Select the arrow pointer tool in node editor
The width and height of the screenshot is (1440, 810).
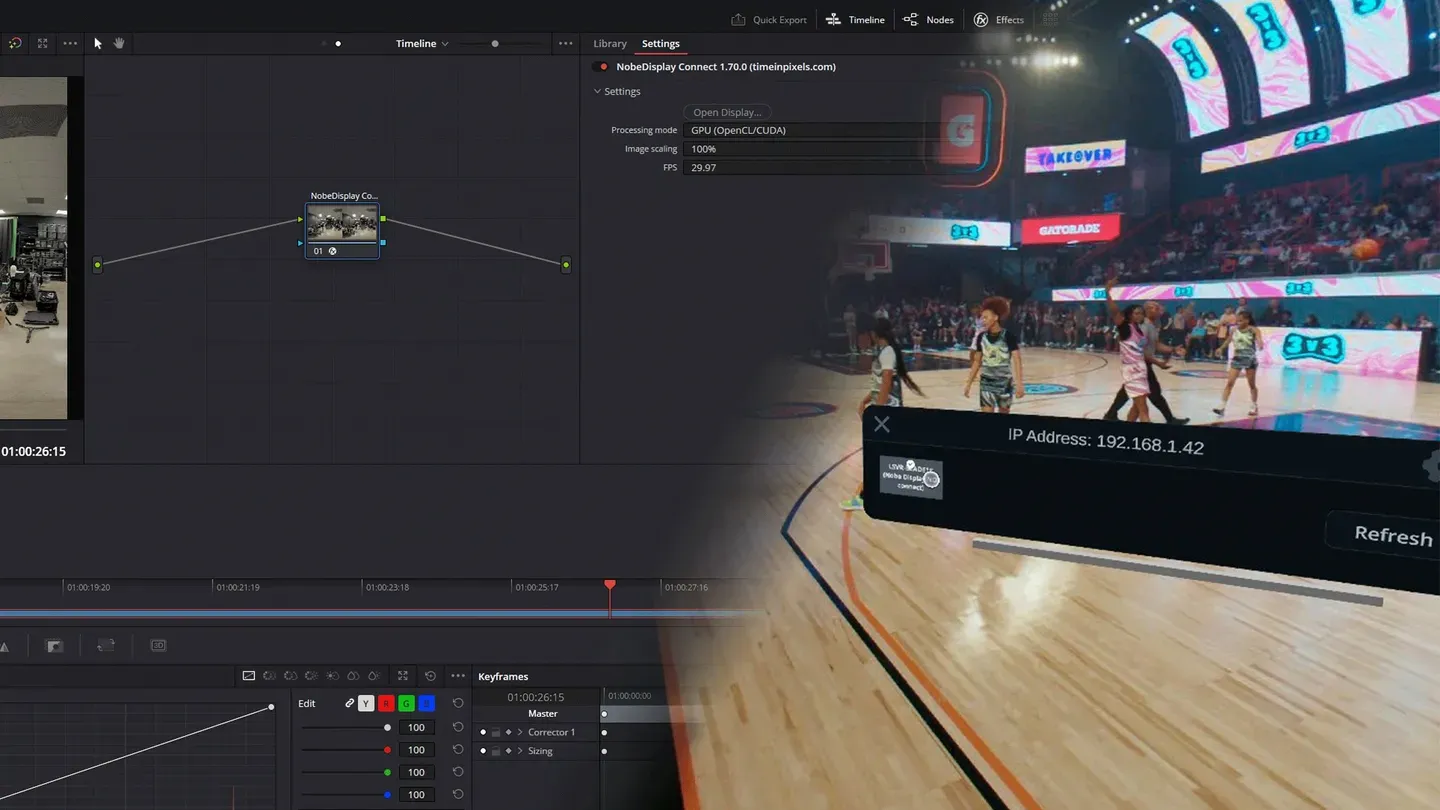(98, 43)
